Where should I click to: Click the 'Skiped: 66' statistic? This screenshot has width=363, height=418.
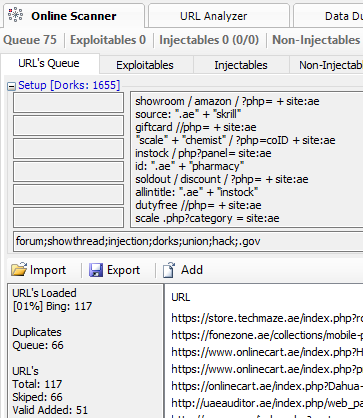pyautogui.click(x=37, y=397)
